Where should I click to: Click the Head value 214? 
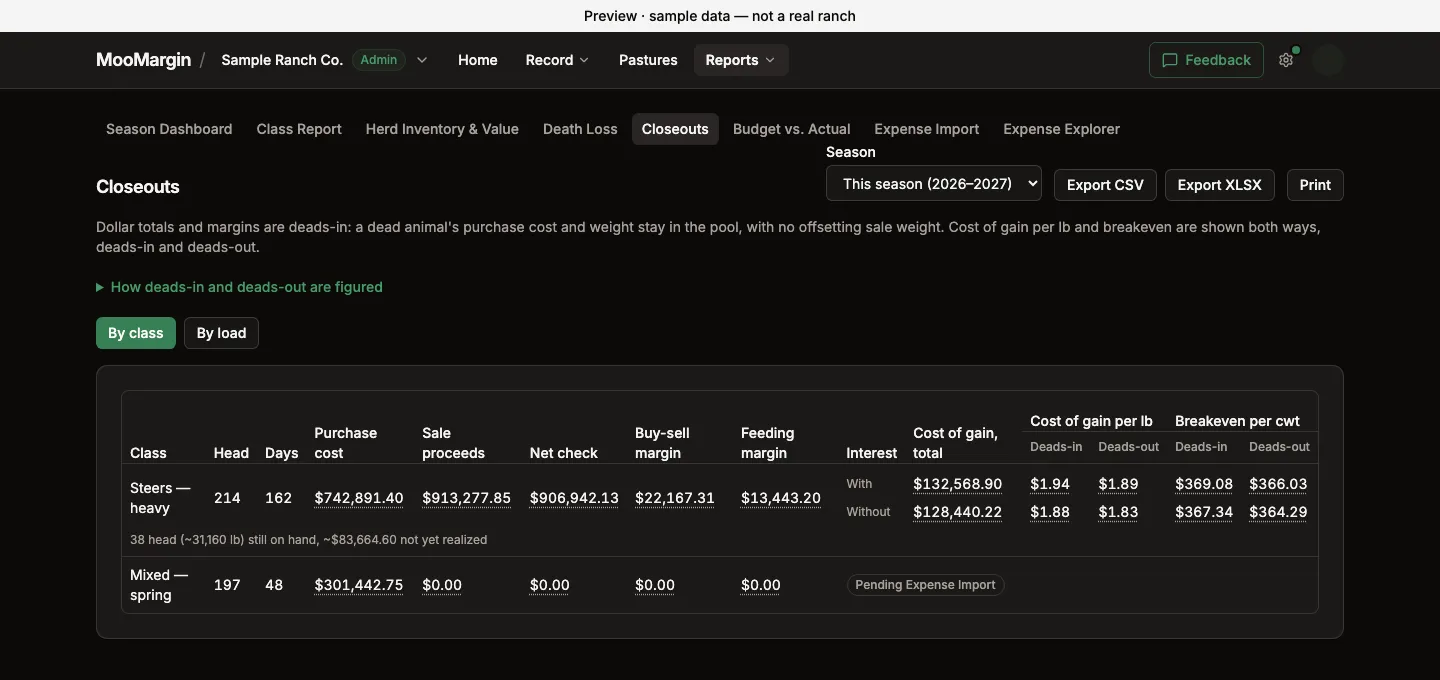(x=227, y=498)
